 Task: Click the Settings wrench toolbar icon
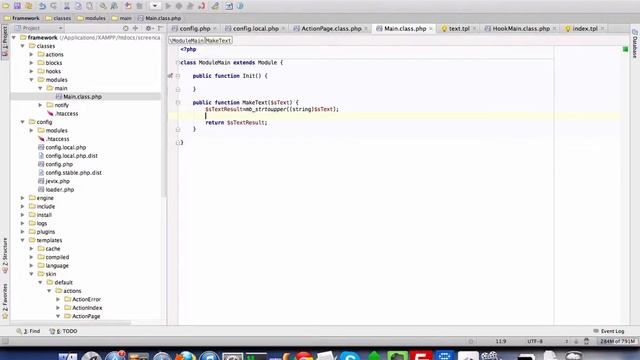tap(215, 6)
